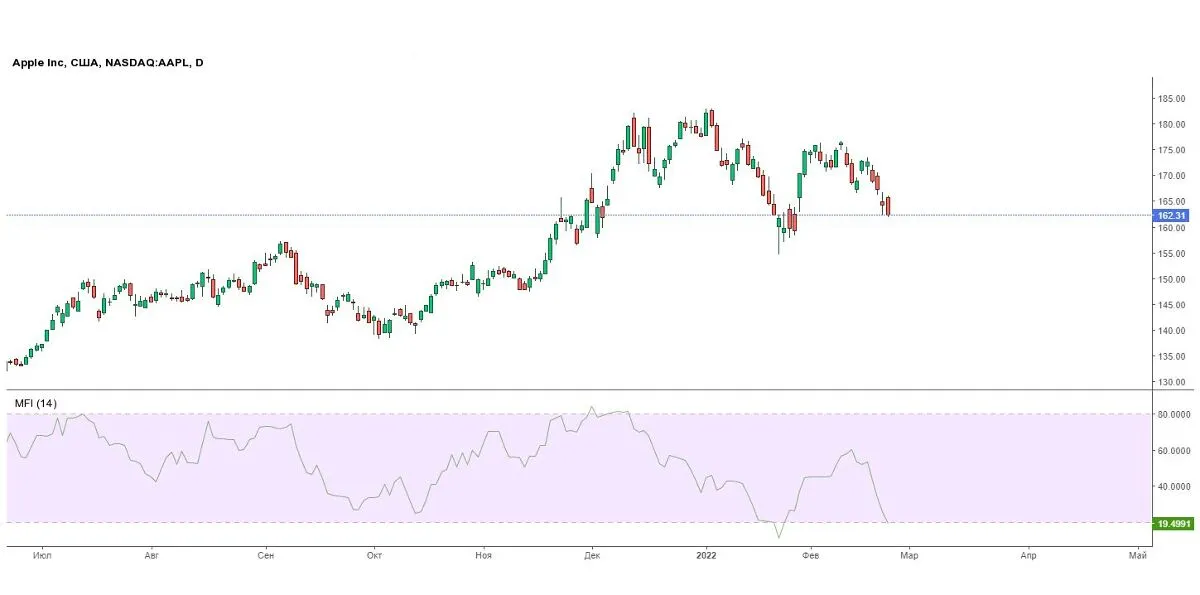The width and height of the screenshot is (1200, 595).
Task: Click the 150.00 price axis label
Action: click(x=1172, y=279)
